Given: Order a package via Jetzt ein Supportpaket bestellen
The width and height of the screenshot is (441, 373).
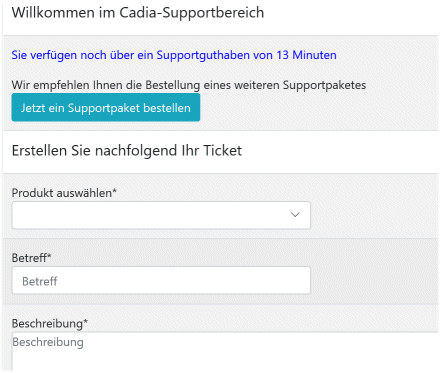Looking at the screenshot, I should click(x=106, y=107).
